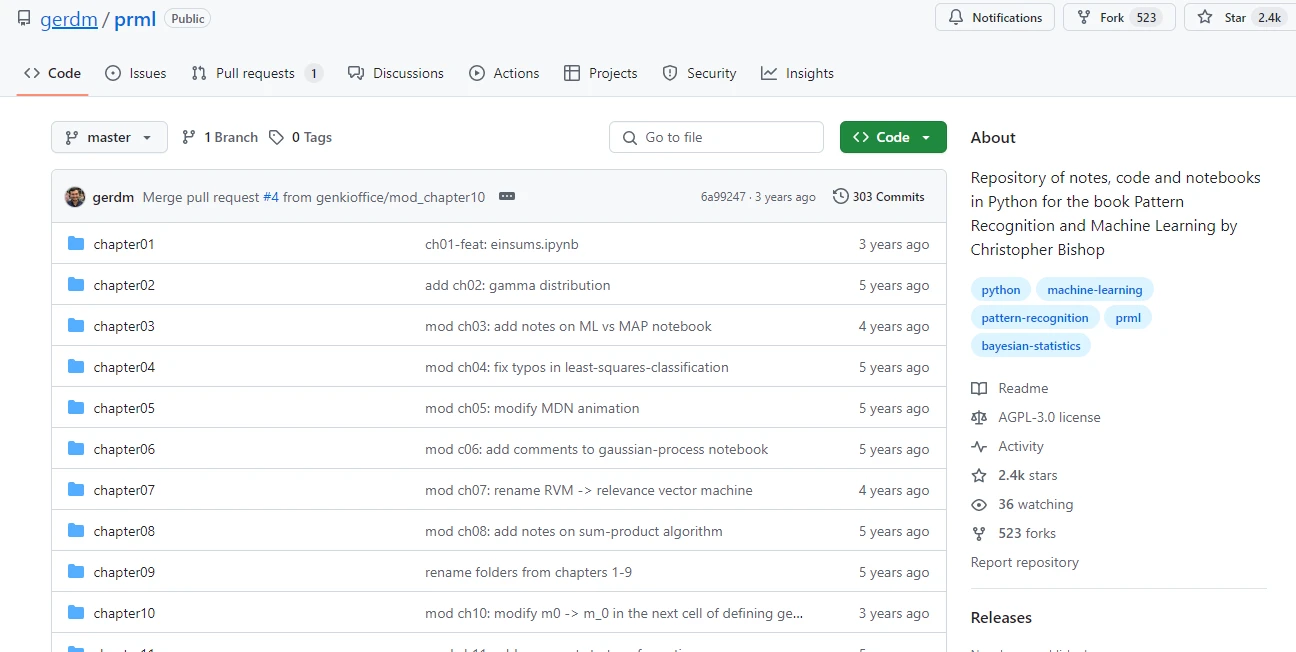Click the tag icon beside 0 Tags
The height and width of the screenshot is (652, 1296).
coord(277,137)
